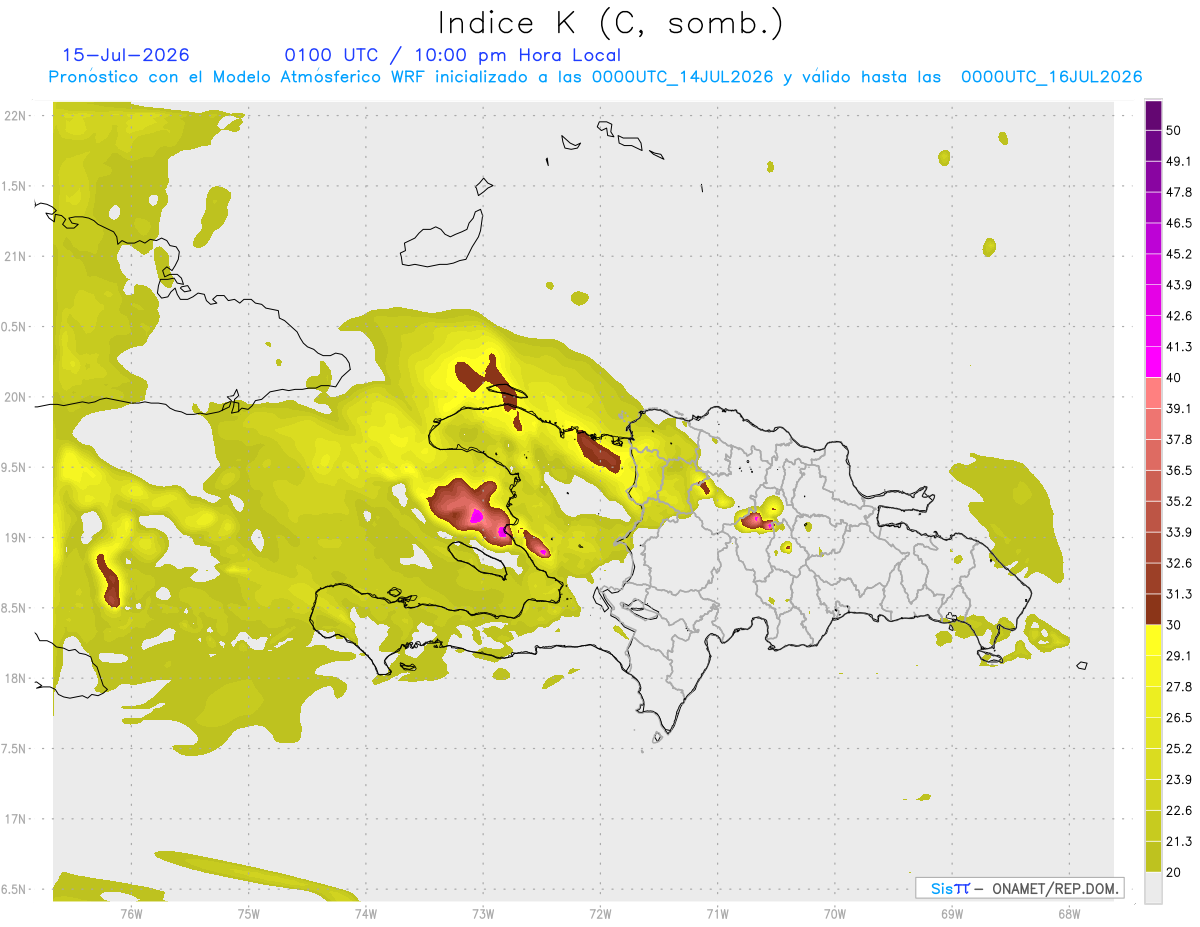Click the "45.2" color scale value
The image size is (1200, 927).
tap(1179, 254)
